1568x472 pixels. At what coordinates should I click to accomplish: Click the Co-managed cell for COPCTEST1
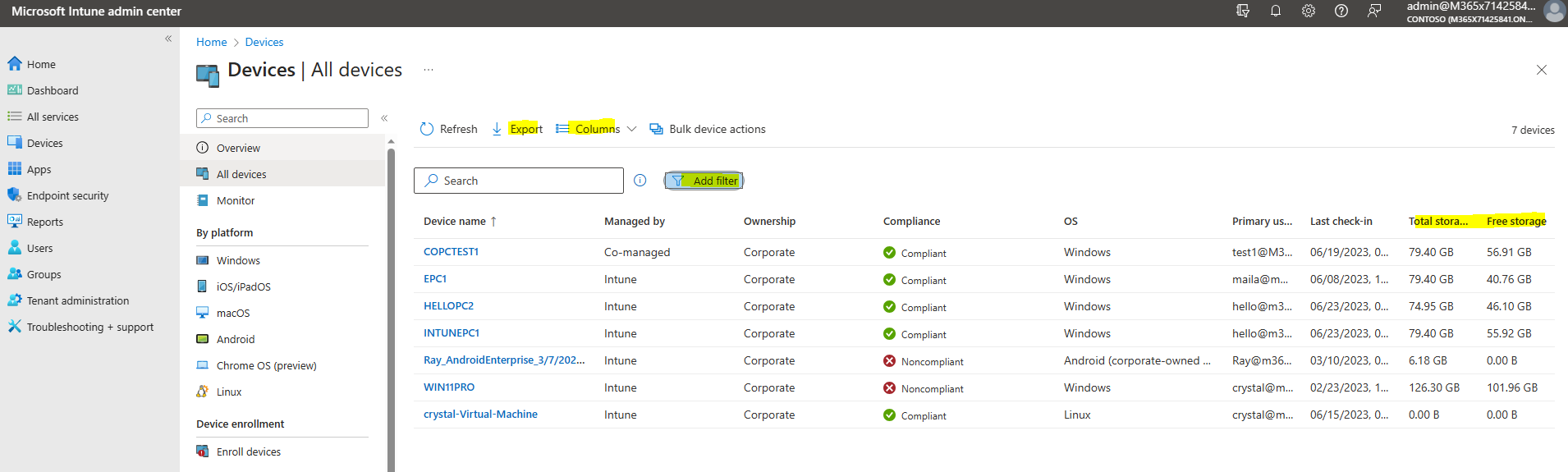tap(637, 252)
